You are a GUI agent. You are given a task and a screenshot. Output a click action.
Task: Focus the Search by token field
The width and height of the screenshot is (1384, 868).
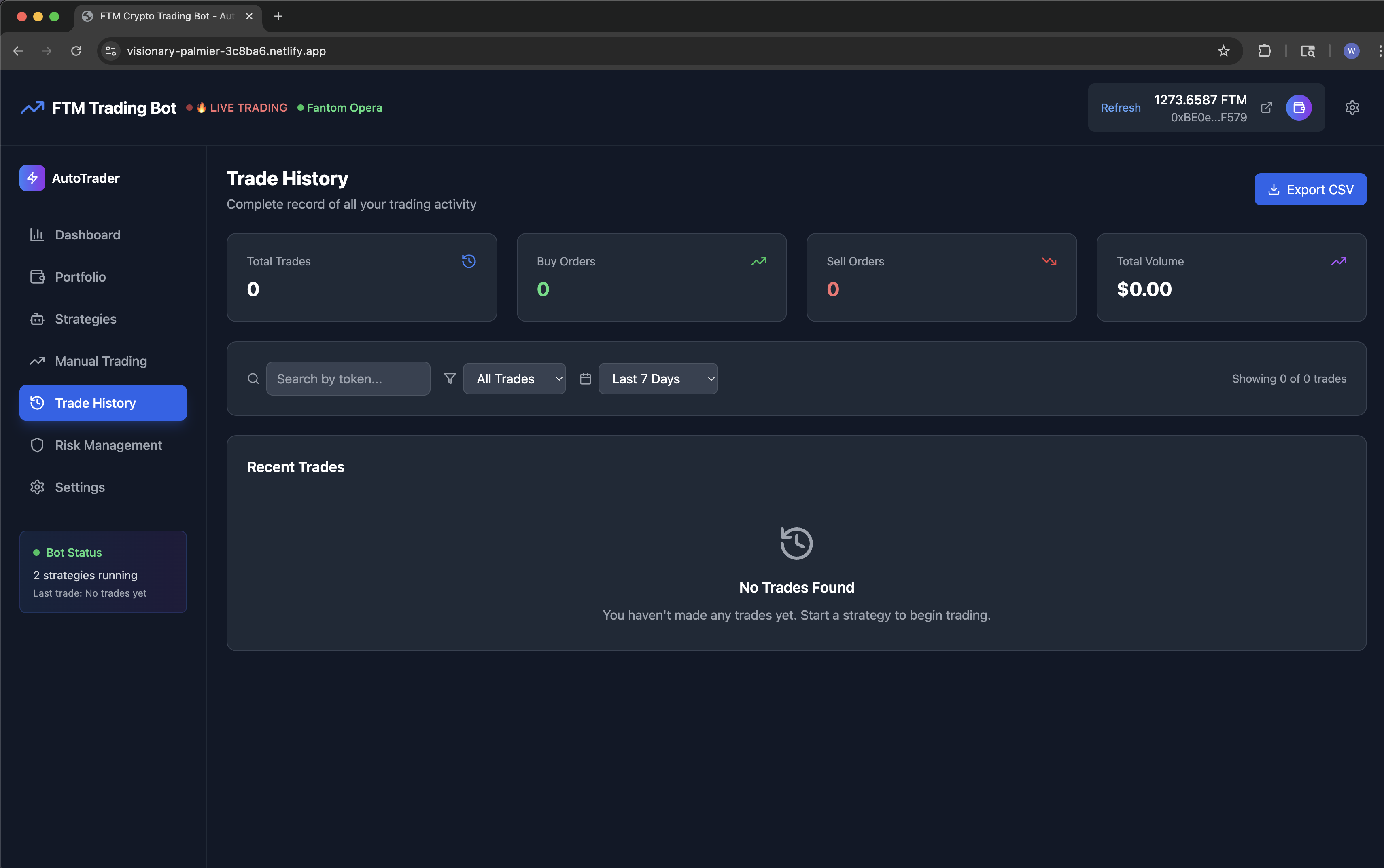point(348,378)
